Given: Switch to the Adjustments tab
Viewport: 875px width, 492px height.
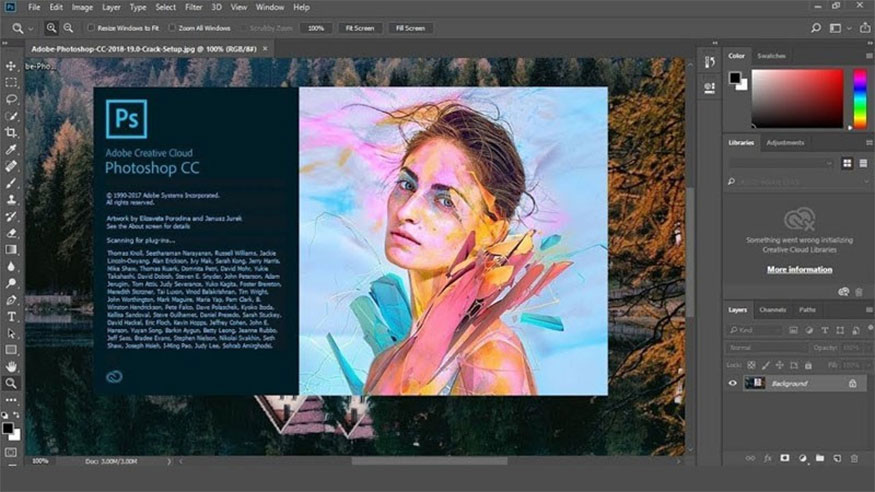Looking at the screenshot, I should 785,143.
